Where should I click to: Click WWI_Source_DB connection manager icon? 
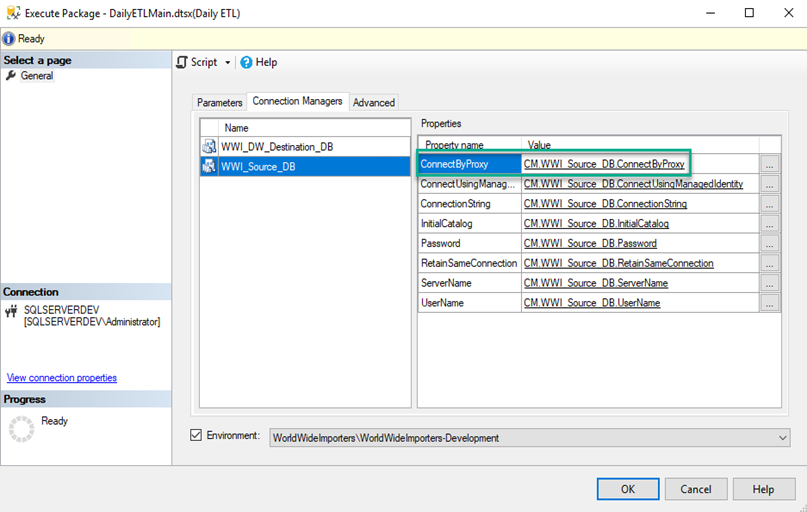[209, 167]
